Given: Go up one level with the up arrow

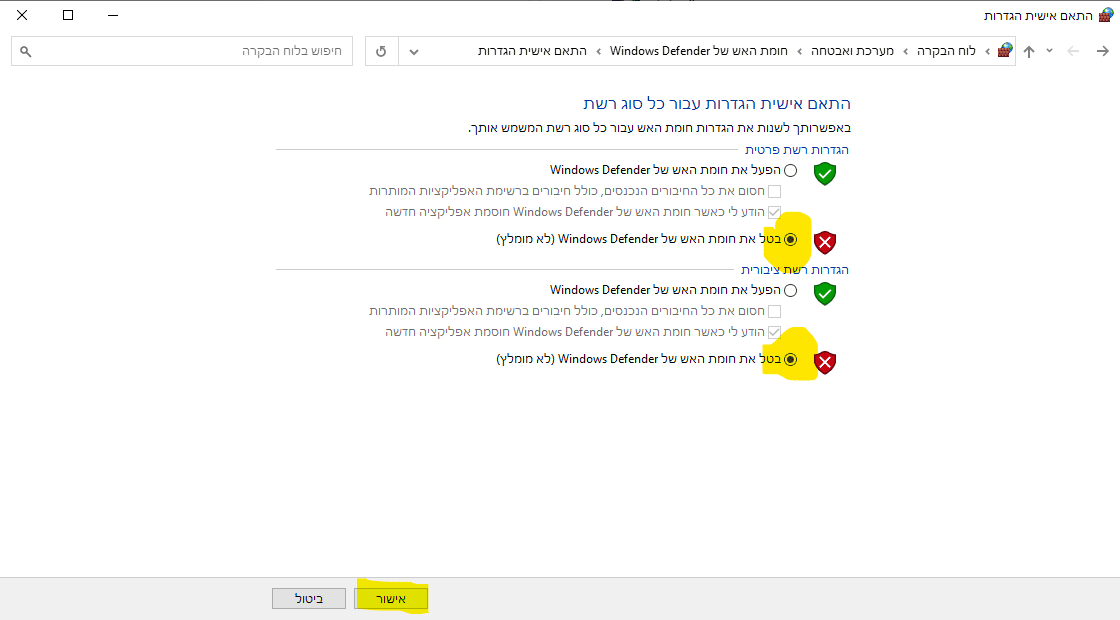Looking at the screenshot, I should coord(1029,51).
